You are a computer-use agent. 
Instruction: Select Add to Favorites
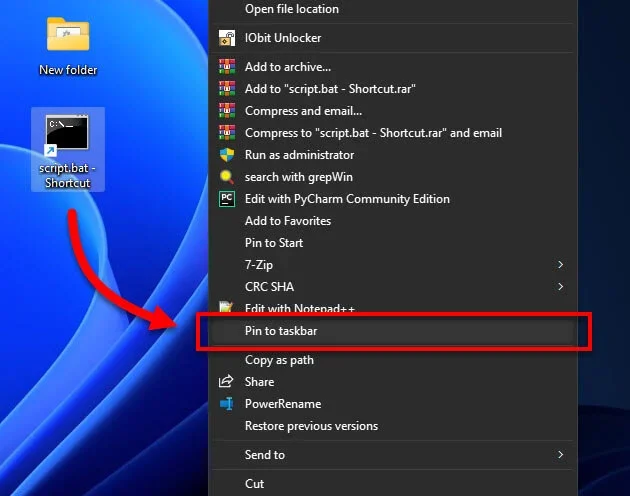[x=287, y=221]
